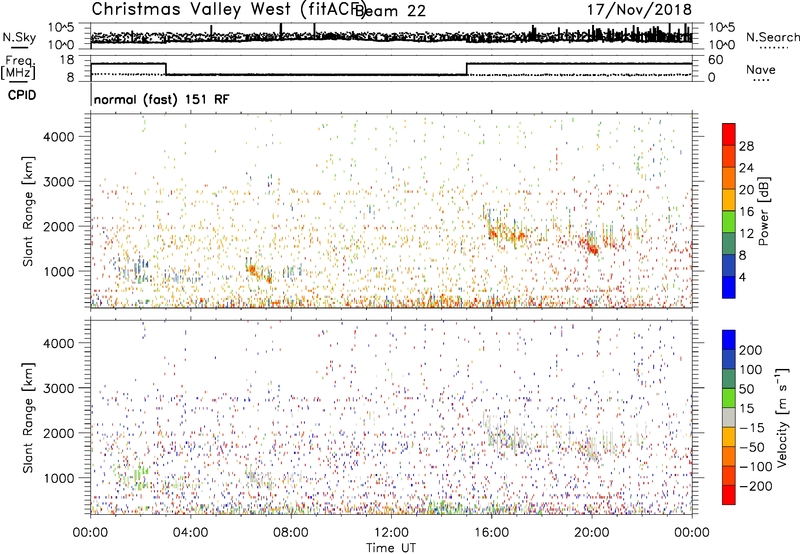The height and width of the screenshot is (554, 800).
Task: Click the 'CPID' label
Action: (22, 95)
